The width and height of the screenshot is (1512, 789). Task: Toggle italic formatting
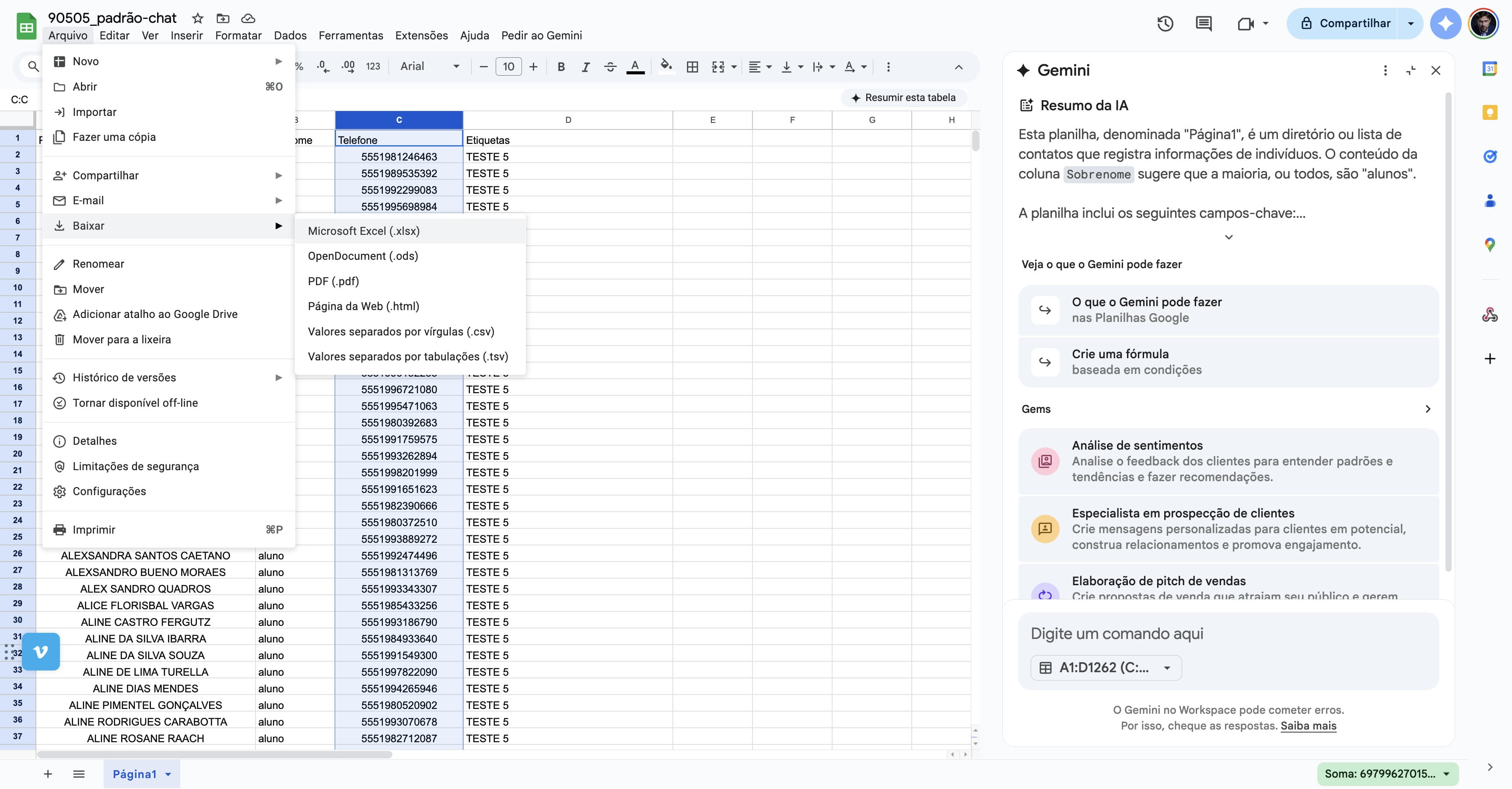pyautogui.click(x=585, y=67)
